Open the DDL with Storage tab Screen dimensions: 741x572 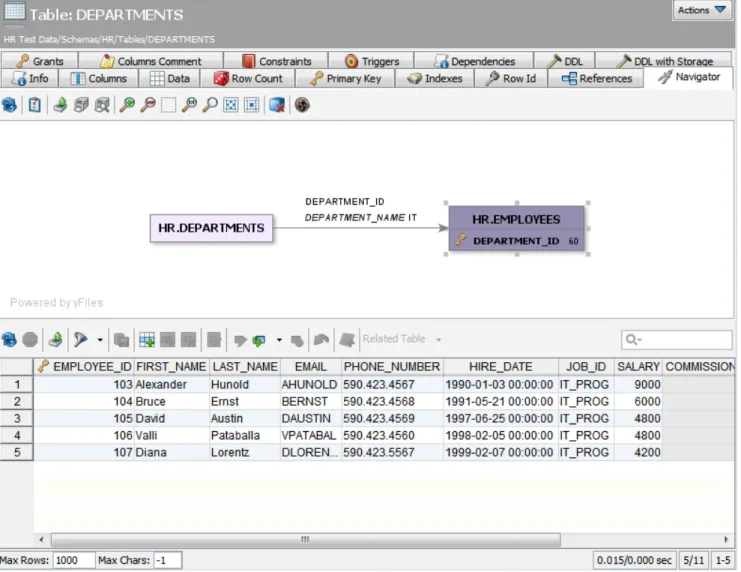[x=664, y=61]
